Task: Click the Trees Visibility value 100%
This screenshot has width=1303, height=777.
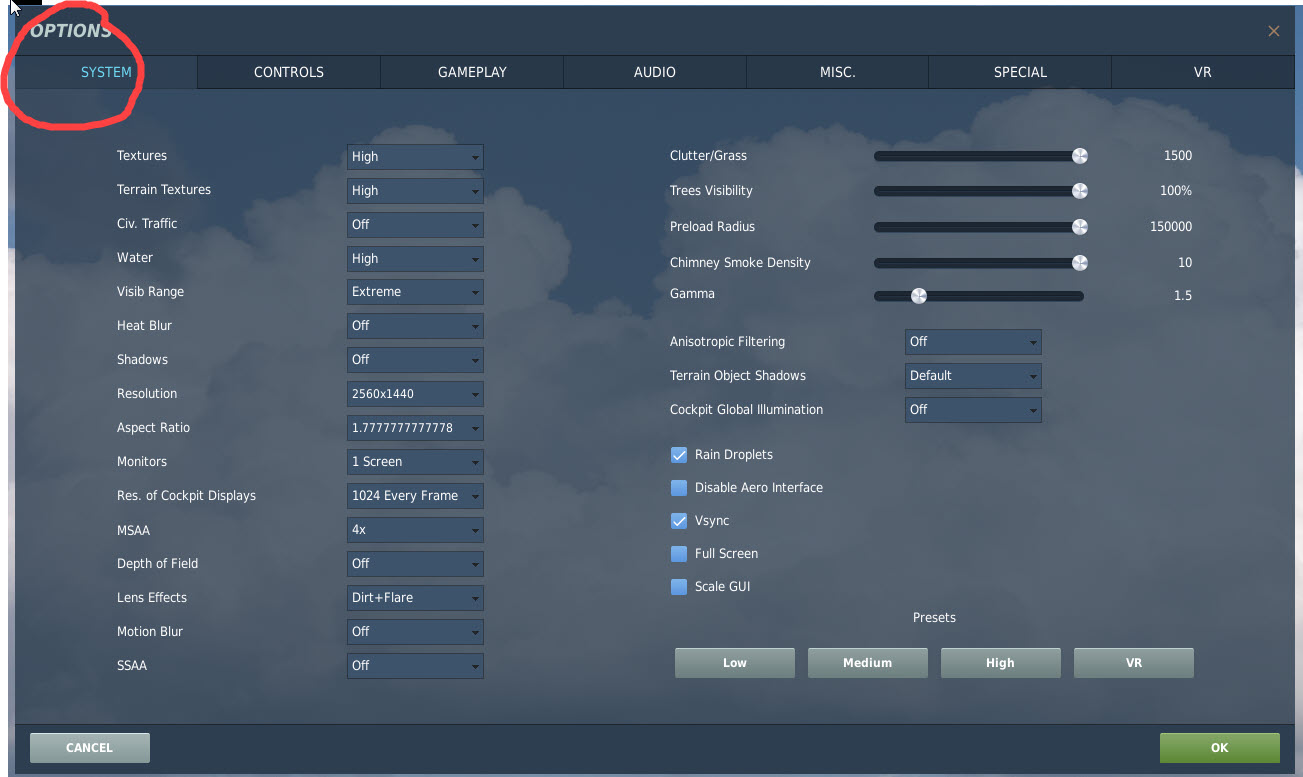Action: pos(1176,191)
